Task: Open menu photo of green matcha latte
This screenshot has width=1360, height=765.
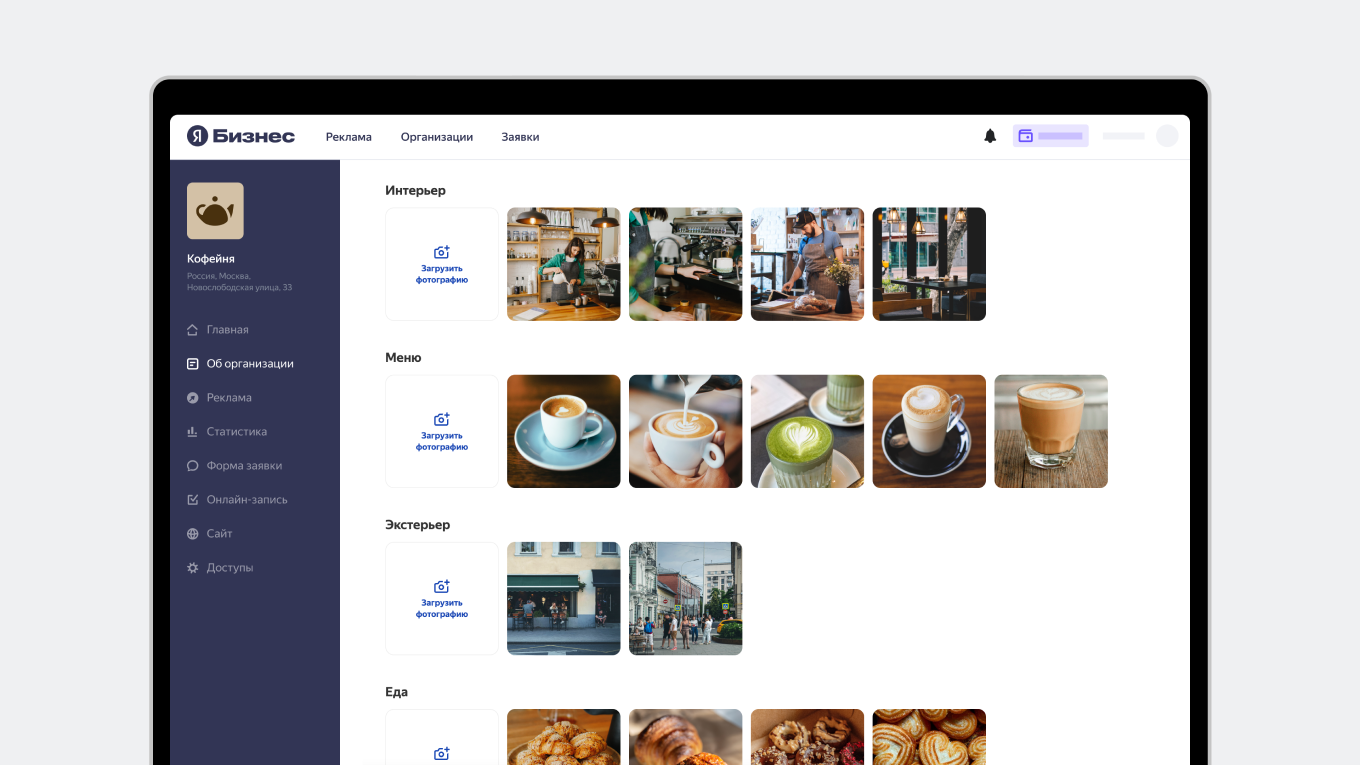Action: tap(808, 431)
